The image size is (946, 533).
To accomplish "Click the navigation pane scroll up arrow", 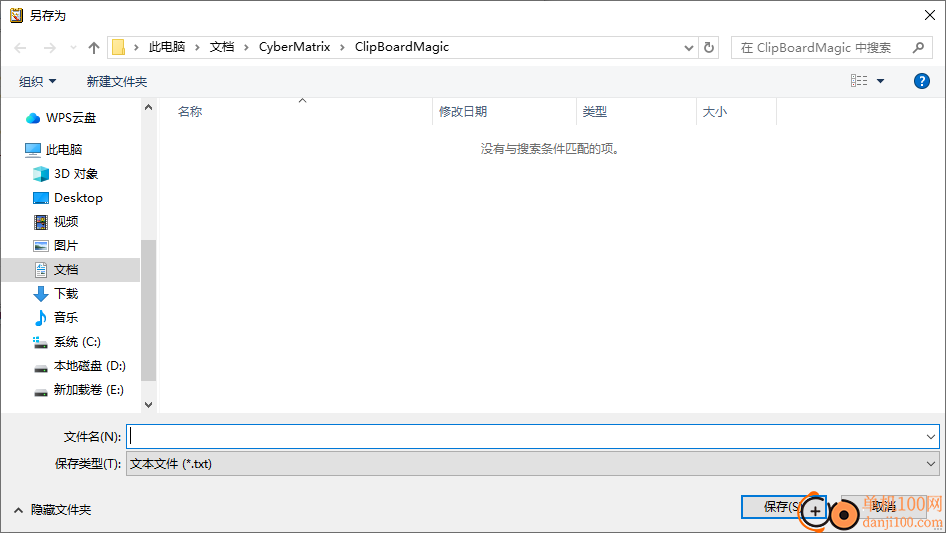I will [x=148, y=107].
